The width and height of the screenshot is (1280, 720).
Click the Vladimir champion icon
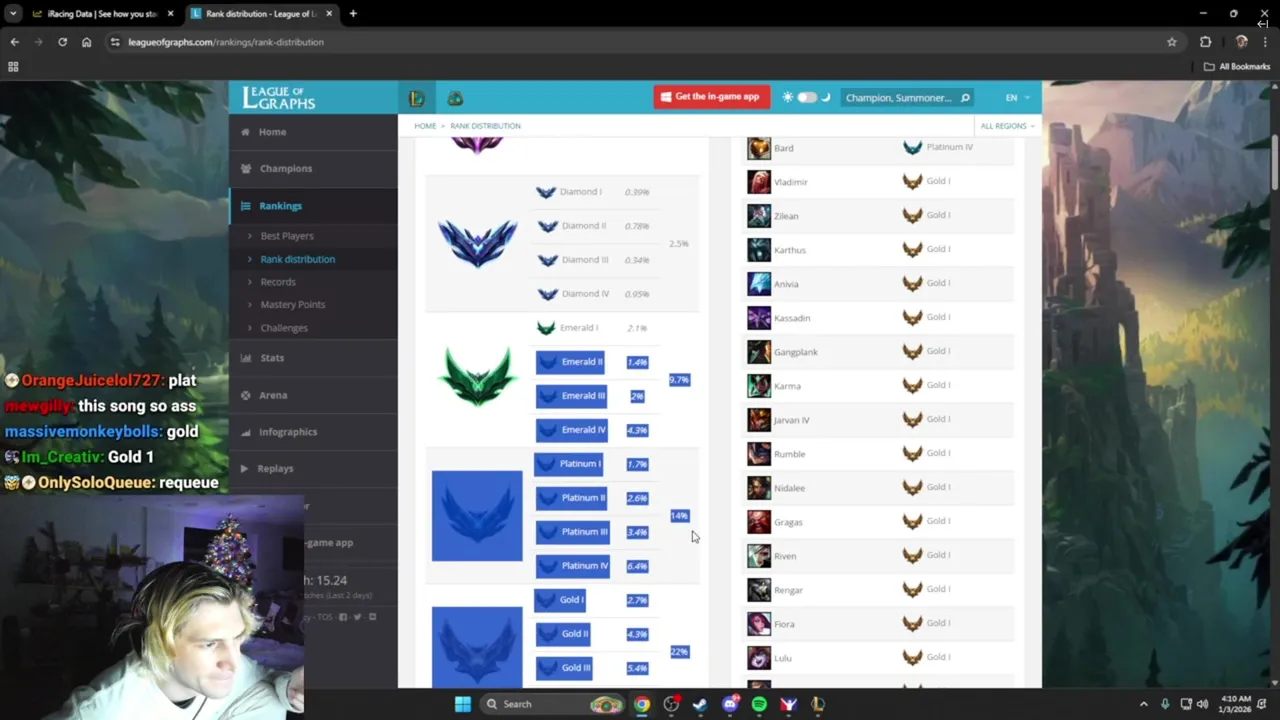[x=759, y=182]
